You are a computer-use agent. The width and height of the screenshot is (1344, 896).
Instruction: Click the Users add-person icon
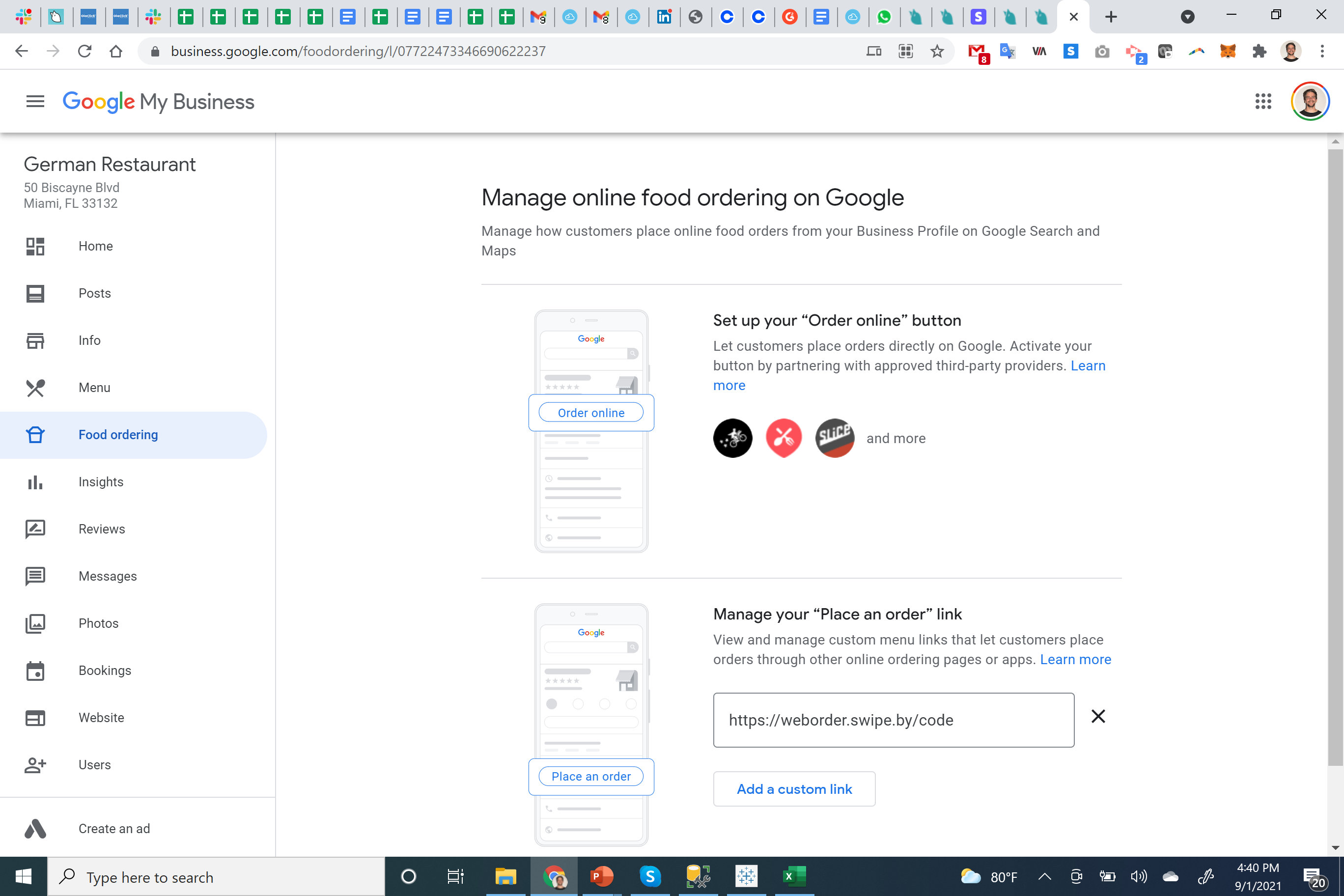(x=35, y=765)
